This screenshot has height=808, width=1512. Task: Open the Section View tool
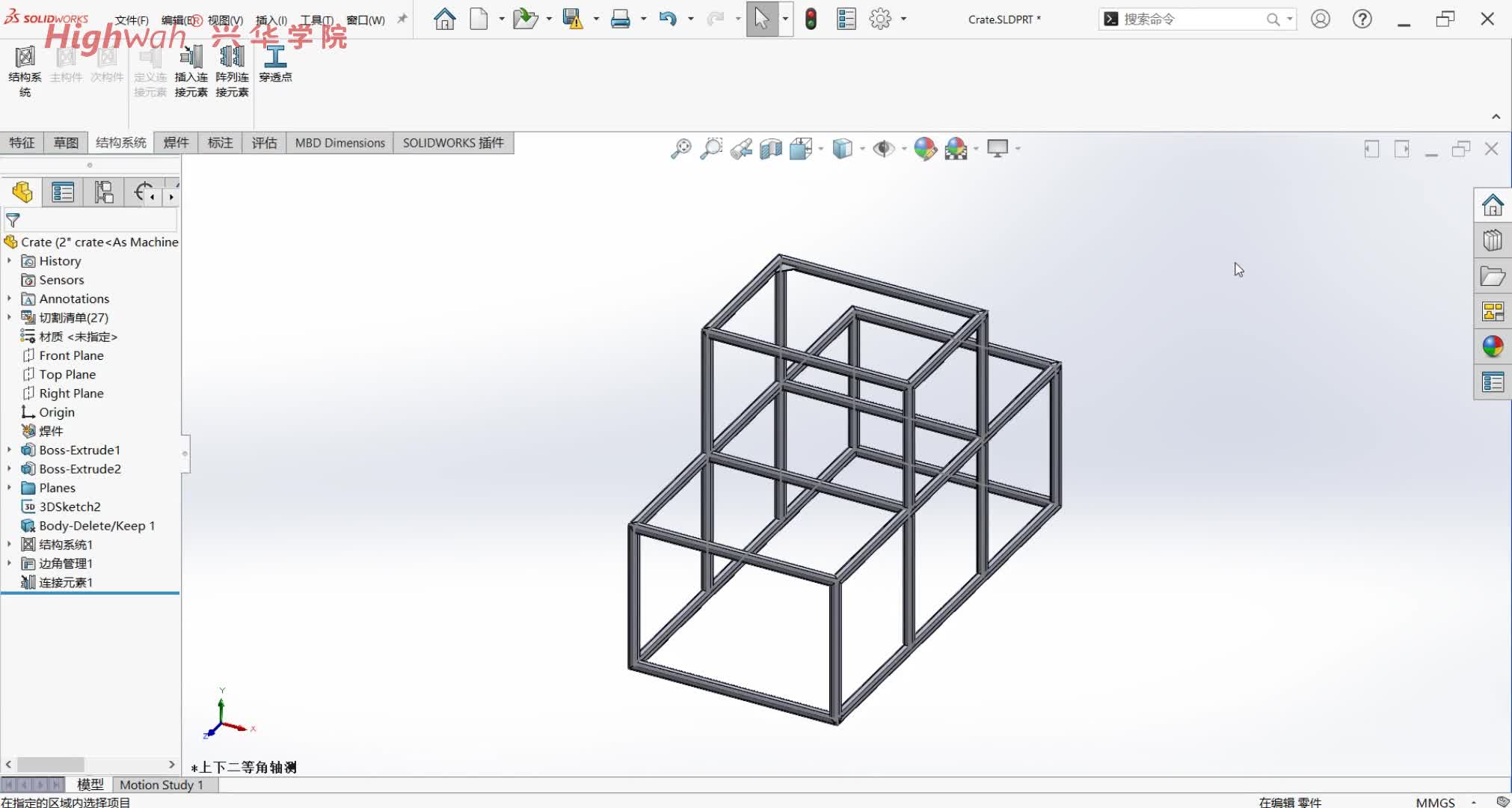pos(770,148)
